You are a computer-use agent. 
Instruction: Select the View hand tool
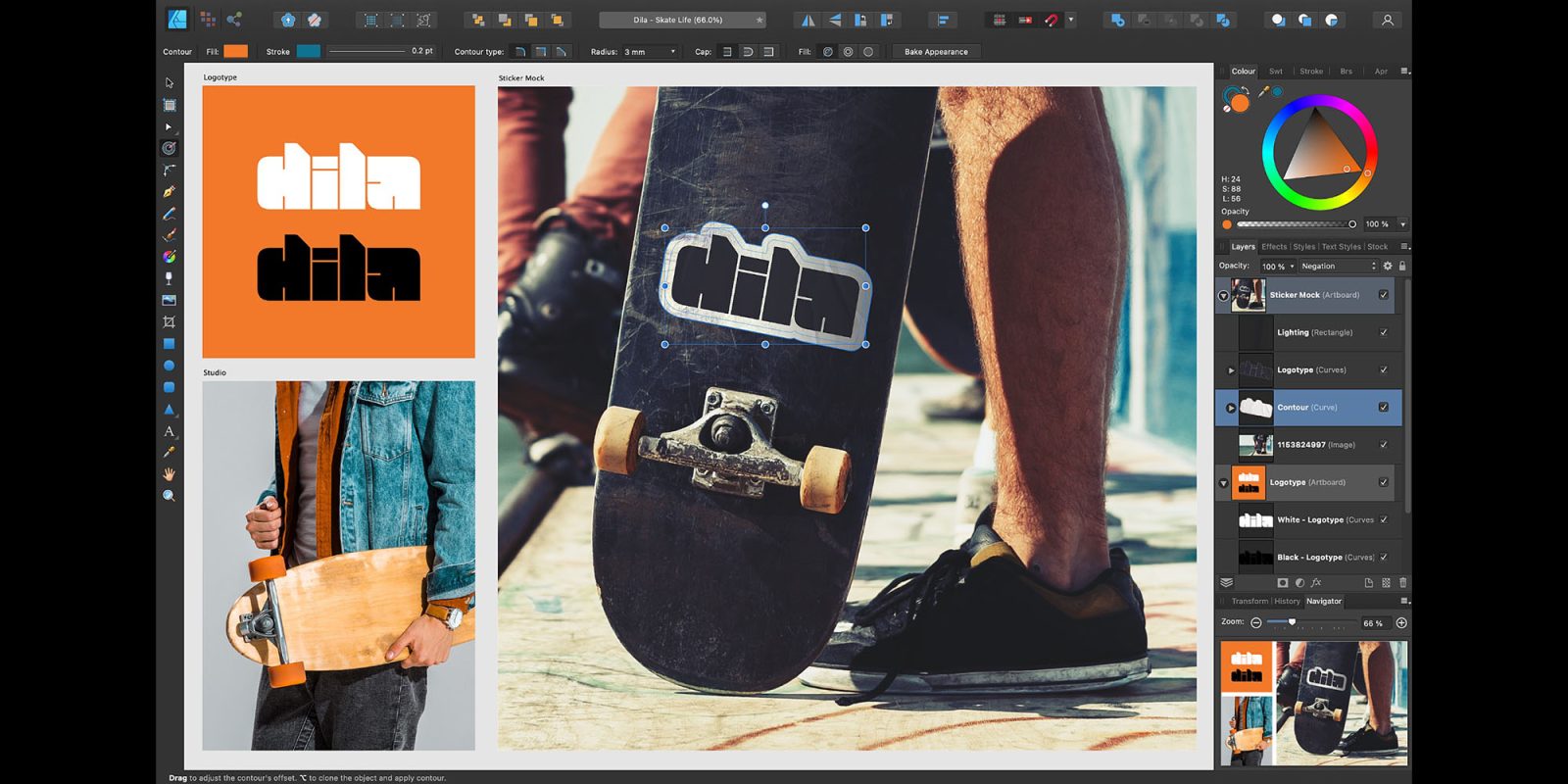tap(169, 474)
